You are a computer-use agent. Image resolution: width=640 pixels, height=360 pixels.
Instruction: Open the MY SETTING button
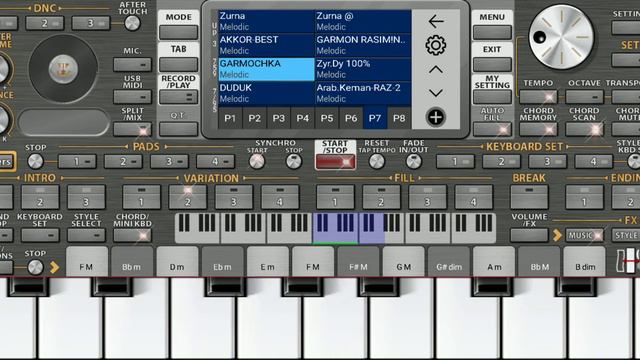492,97
